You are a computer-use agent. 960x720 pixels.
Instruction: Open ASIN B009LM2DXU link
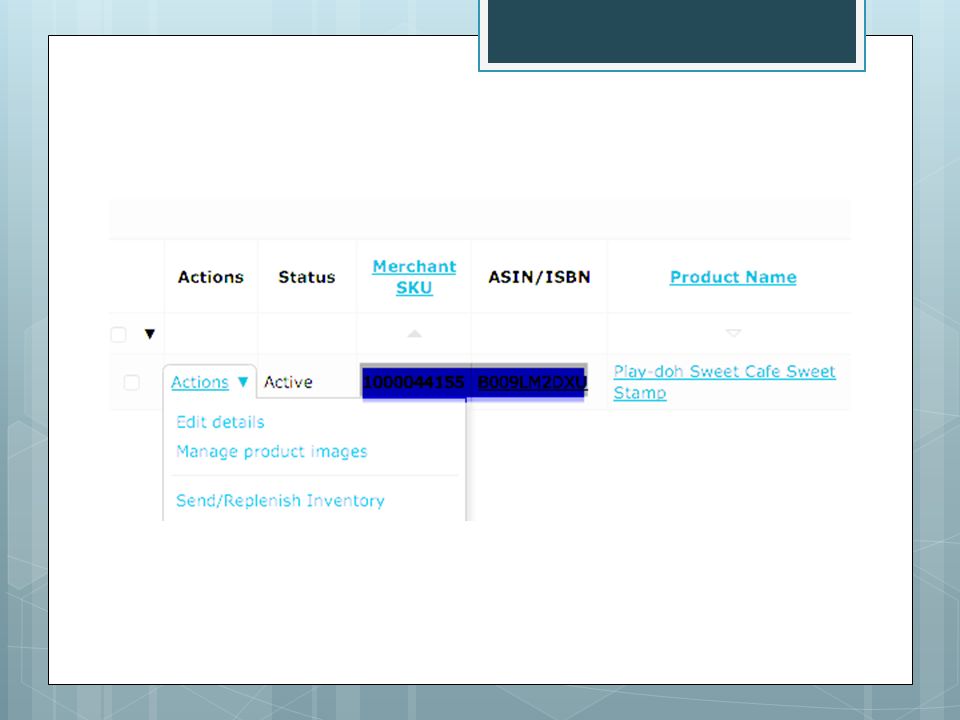click(x=532, y=382)
